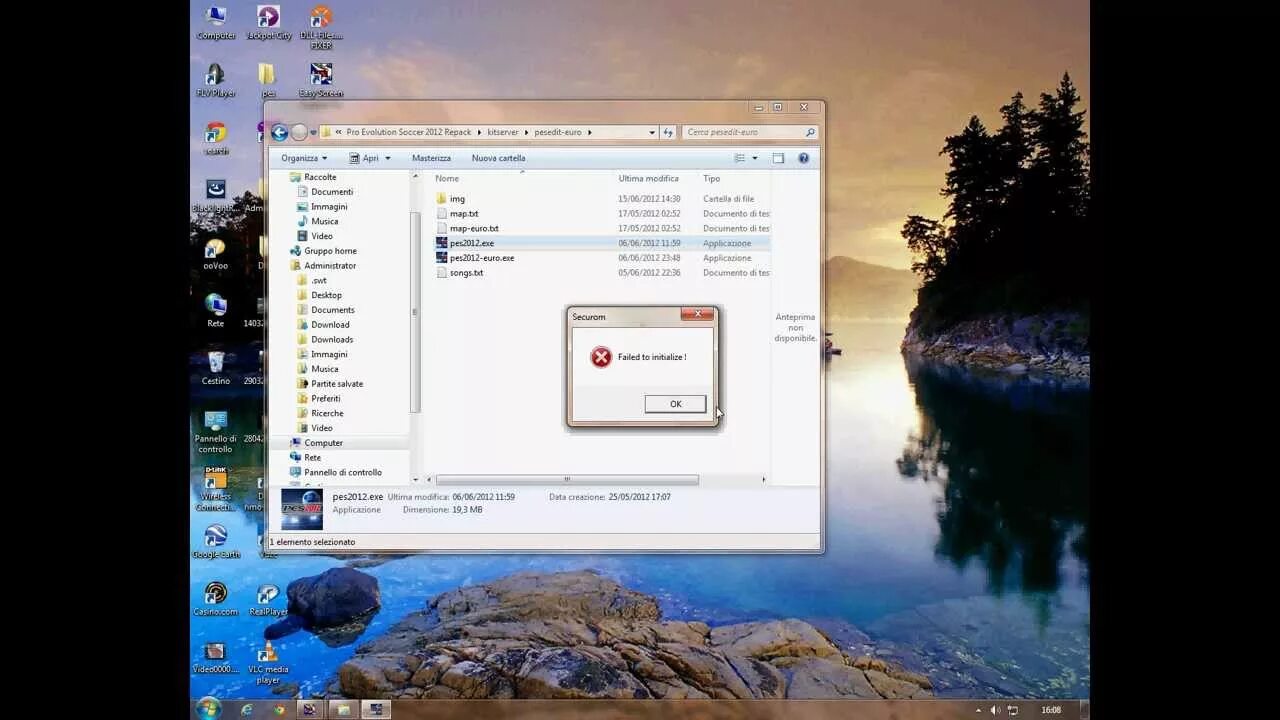Image resolution: width=1280 pixels, height=720 pixels.
Task: Open Explorer help question-mark icon
Action: (803, 158)
